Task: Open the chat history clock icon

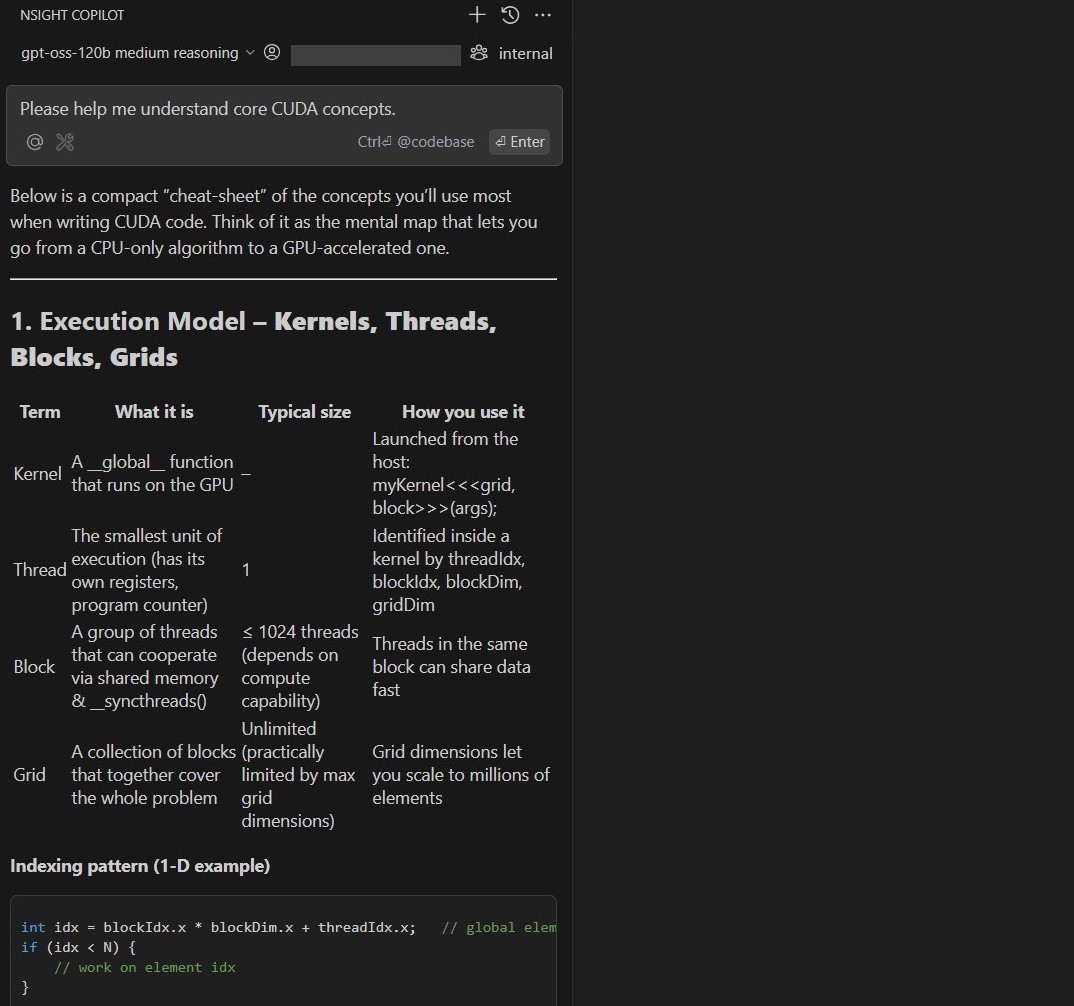Action: (510, 15)
